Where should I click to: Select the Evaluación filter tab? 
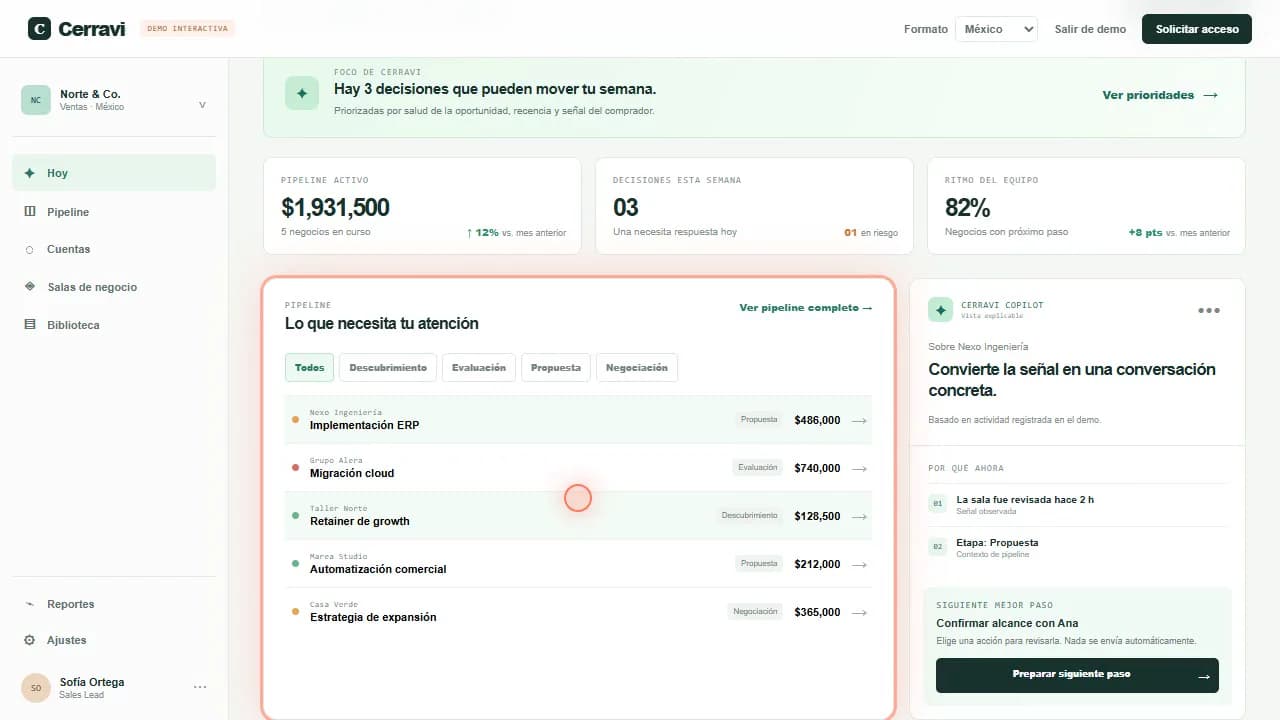[479, 368]
